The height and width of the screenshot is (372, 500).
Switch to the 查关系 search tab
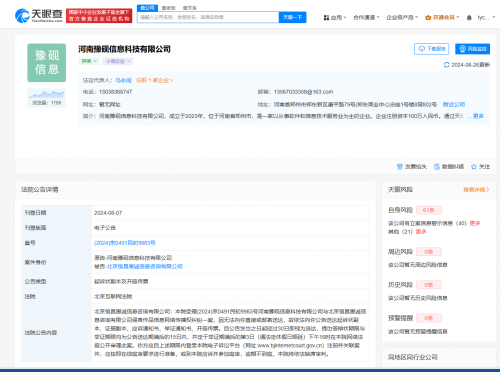click(190, 8)
